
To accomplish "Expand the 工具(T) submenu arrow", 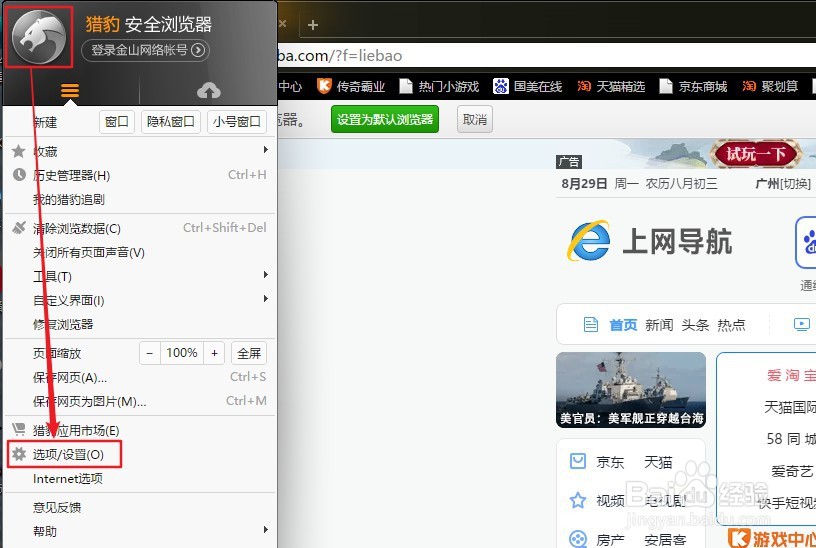I will 265,274.
